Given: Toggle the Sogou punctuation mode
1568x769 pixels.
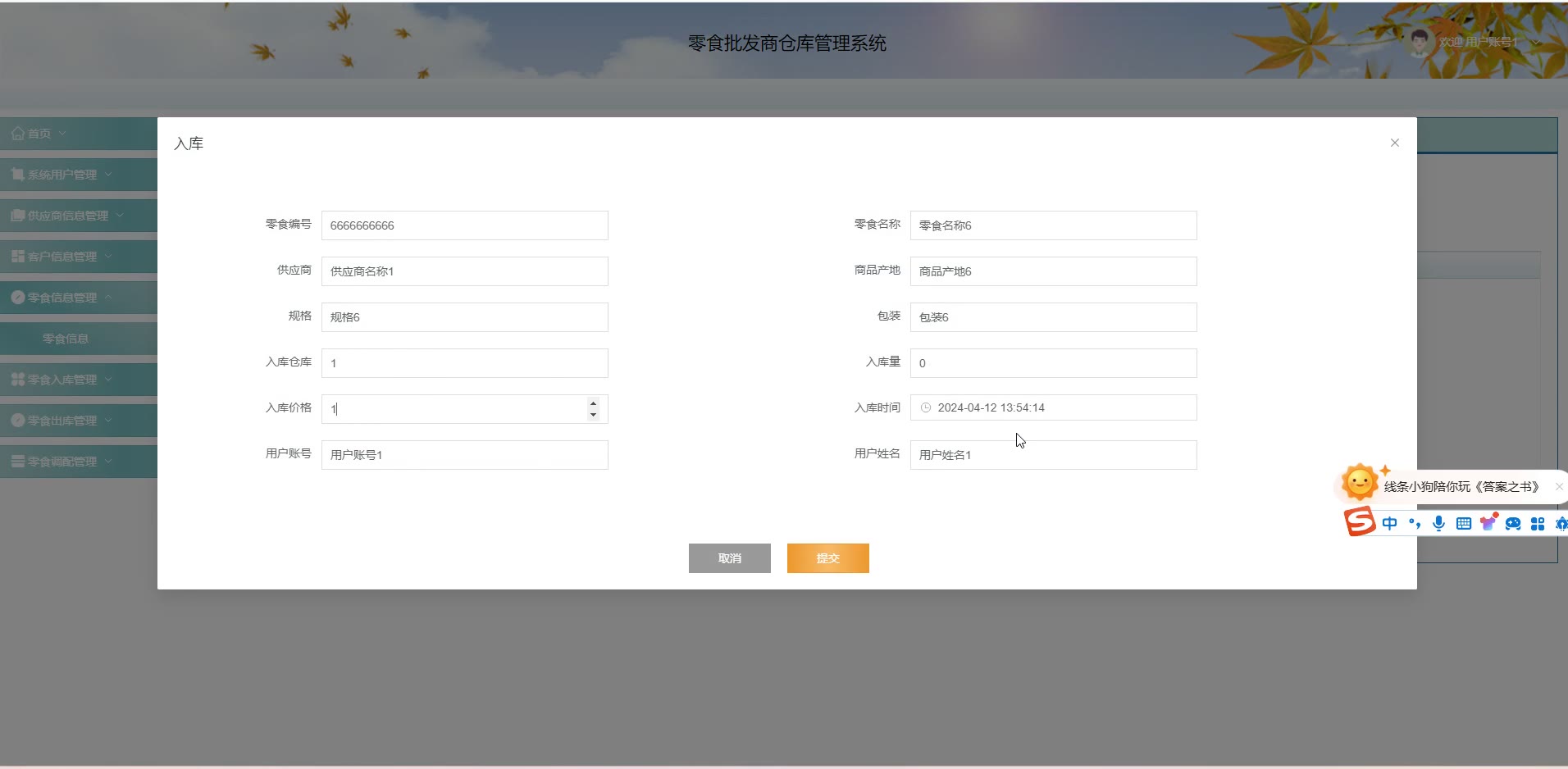Looking at the screenshot, I should click(x=1414, y=524).
